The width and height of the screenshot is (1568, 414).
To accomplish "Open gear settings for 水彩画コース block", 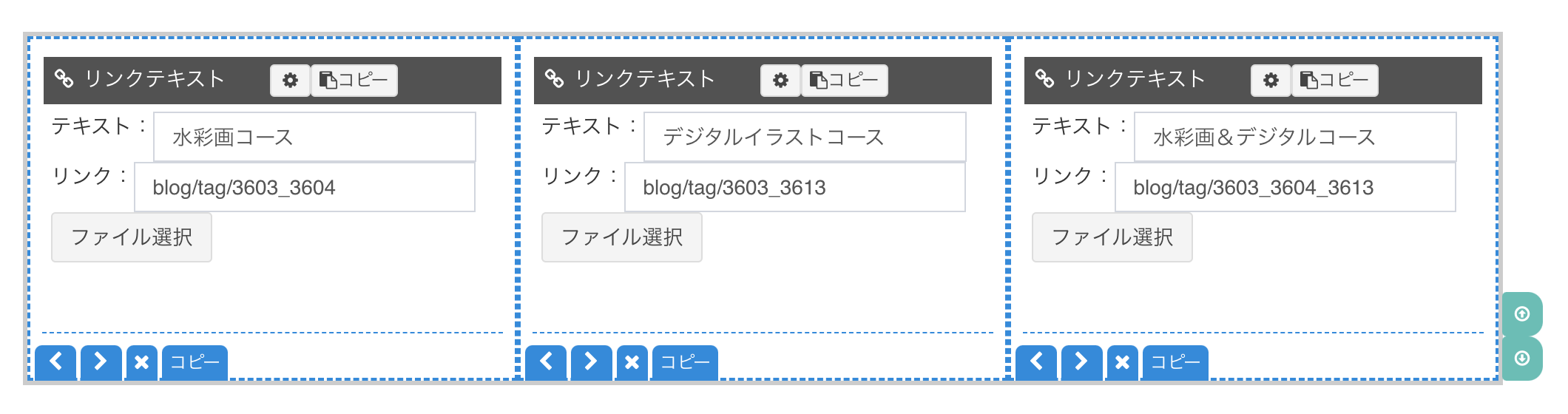I will [x=290, y=80].
